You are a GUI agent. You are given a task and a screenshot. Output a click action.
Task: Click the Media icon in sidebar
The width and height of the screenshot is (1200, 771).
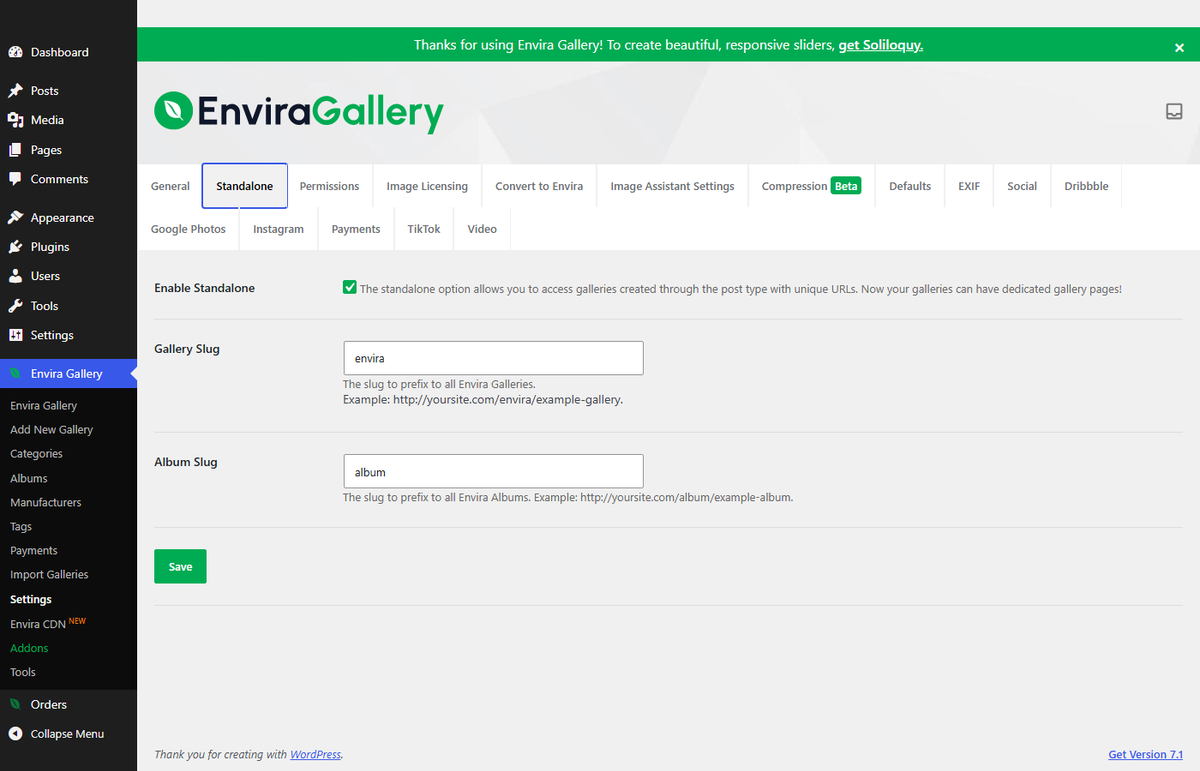[15, 120]
